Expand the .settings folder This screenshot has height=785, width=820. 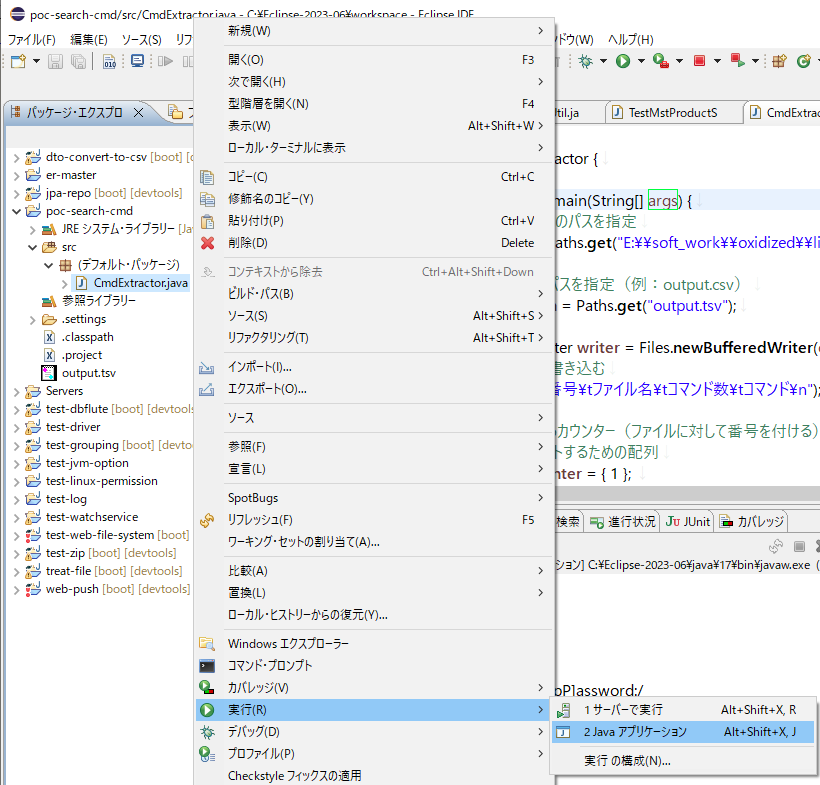[x=32, y=320]
